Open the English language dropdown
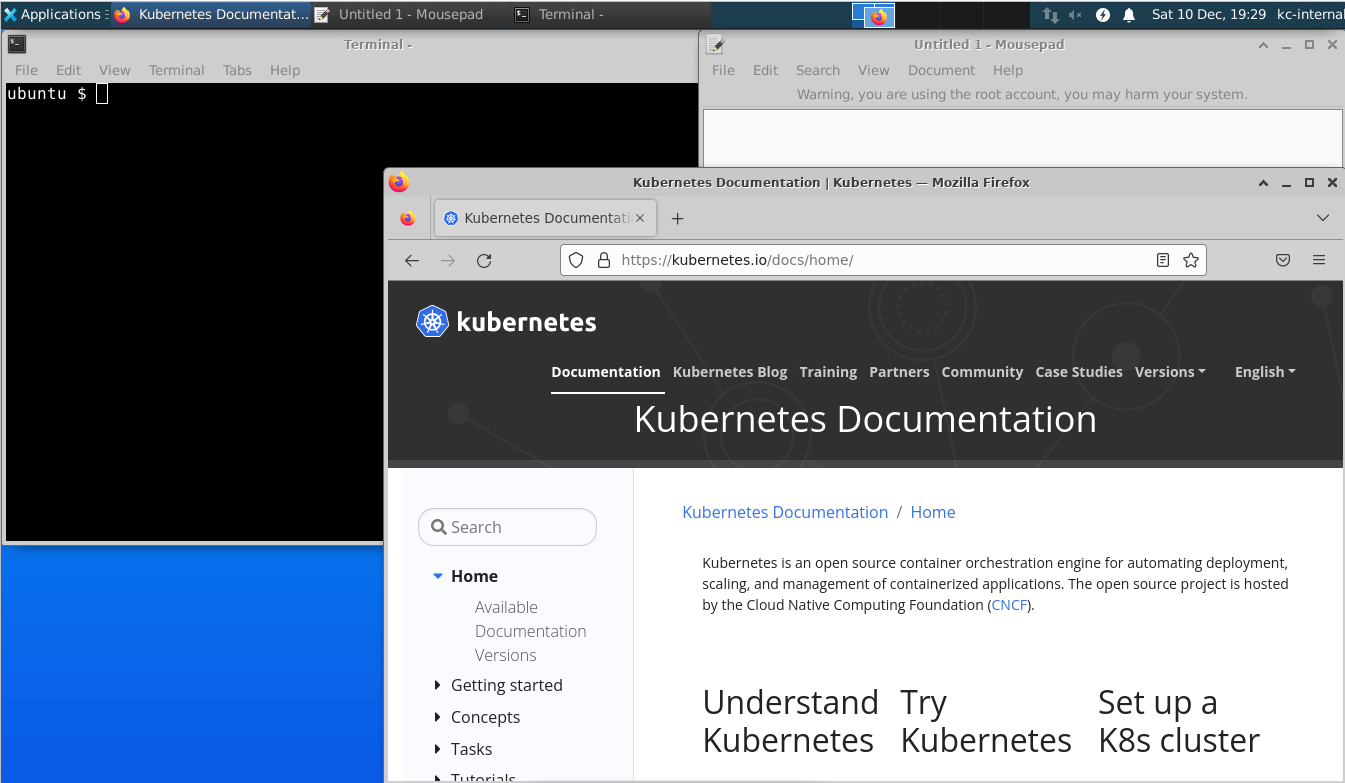The height and width of the screenshot is (783, 1345). [1264, 372]
